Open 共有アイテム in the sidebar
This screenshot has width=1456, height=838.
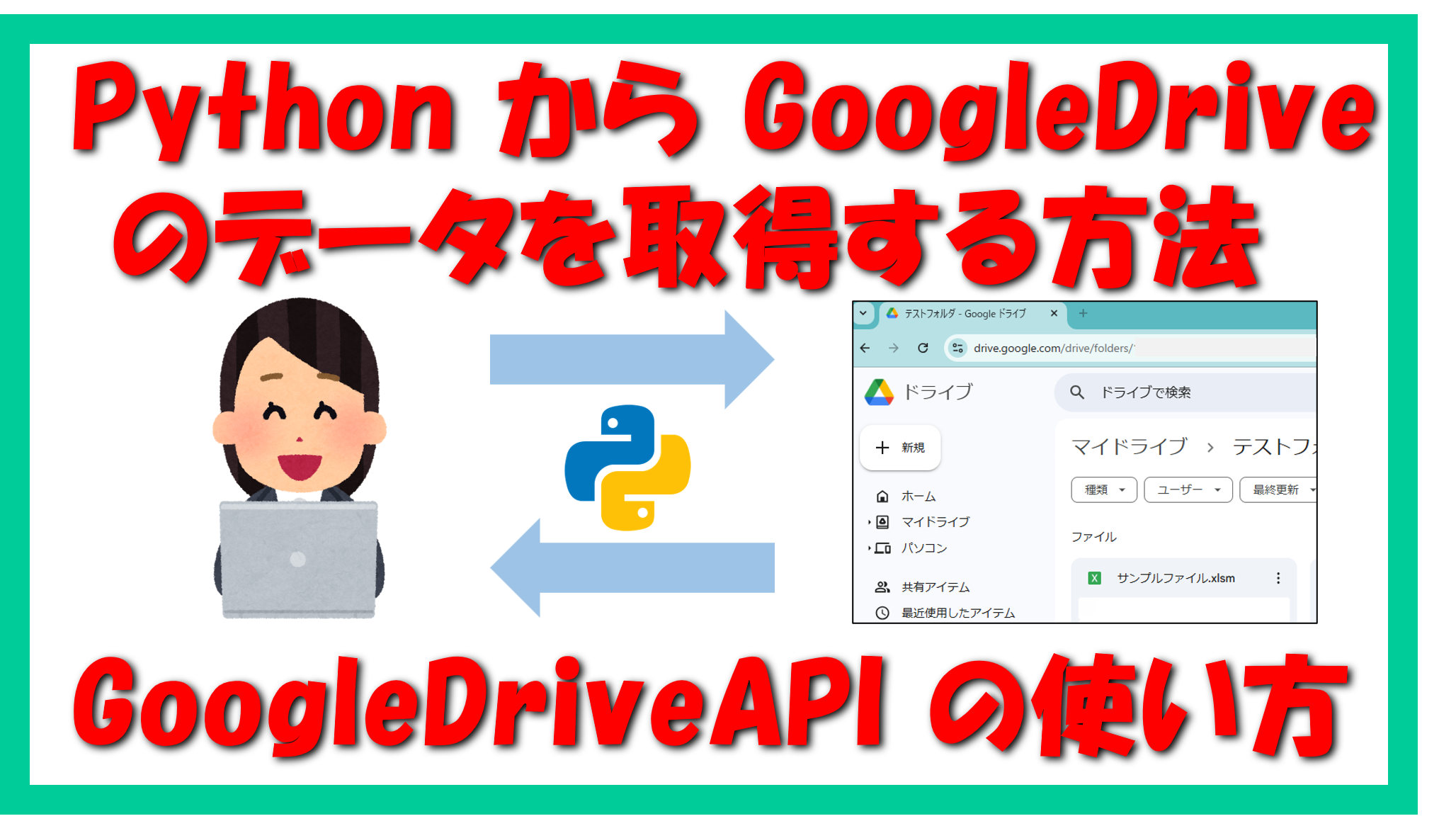pos(935,587)
